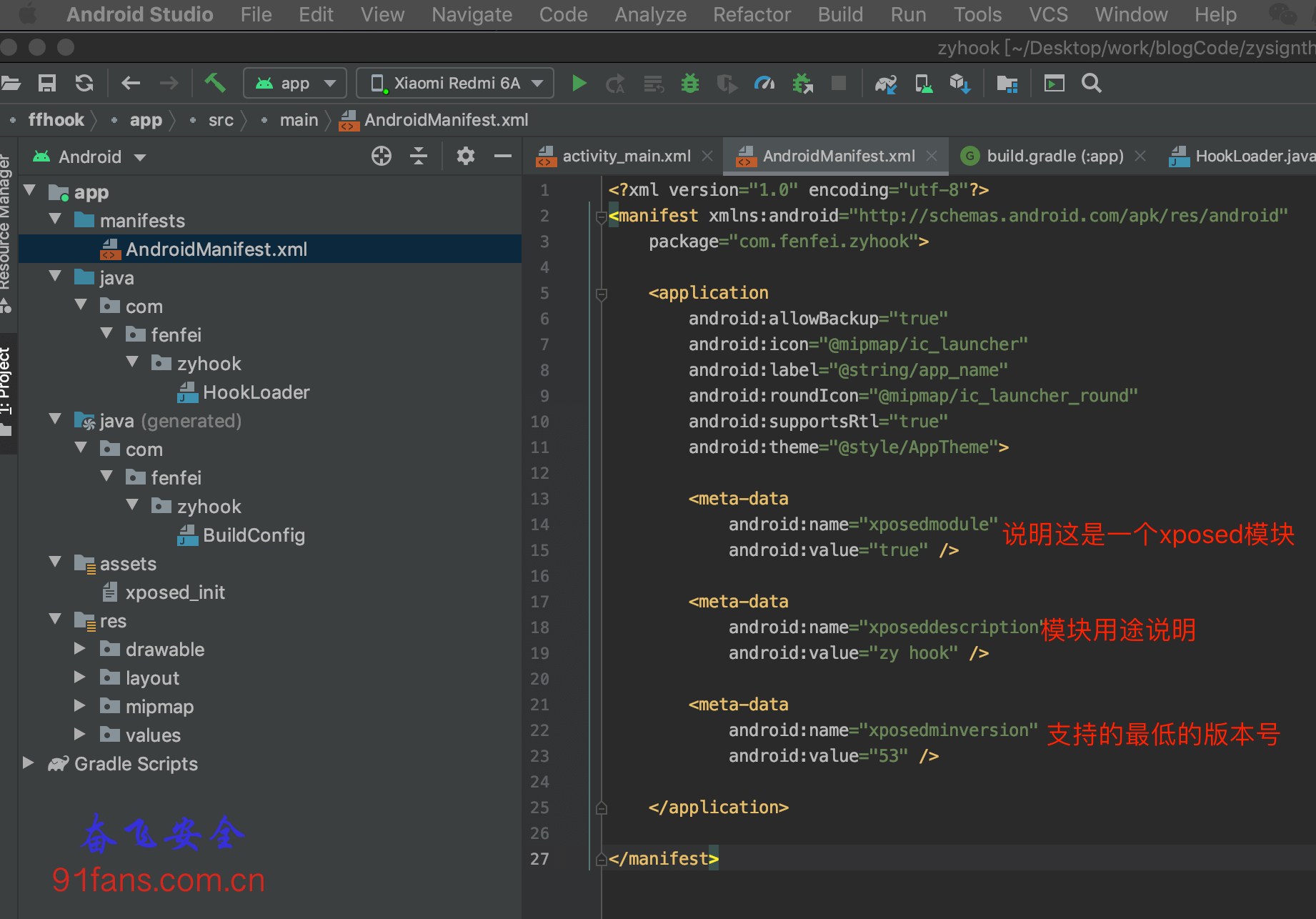Open the Apple menu
The height and width of the screenshot is (919, 1316).
click(27, 14)
